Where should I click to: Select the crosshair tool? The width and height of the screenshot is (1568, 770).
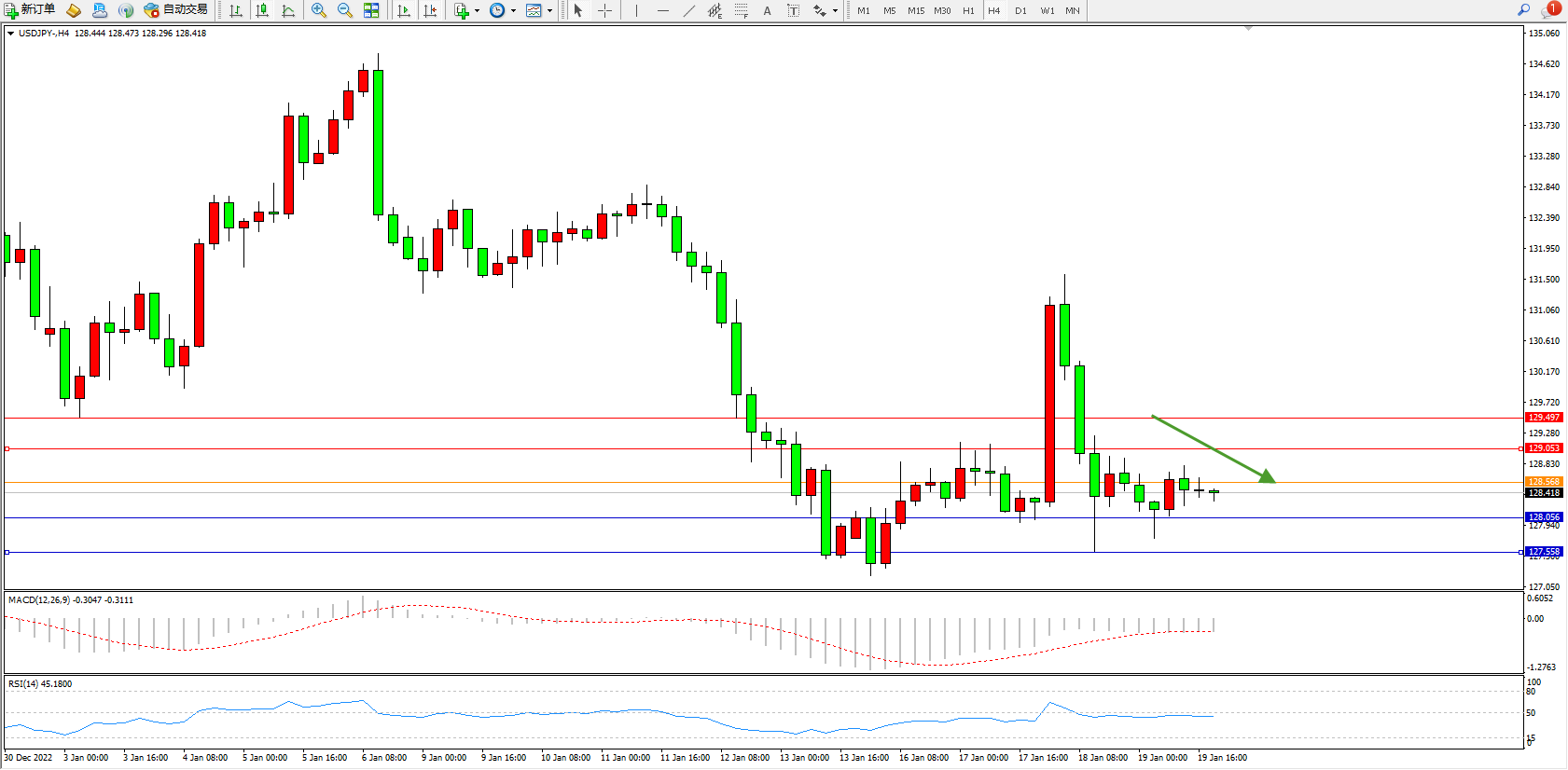click(x=604, y=10)
